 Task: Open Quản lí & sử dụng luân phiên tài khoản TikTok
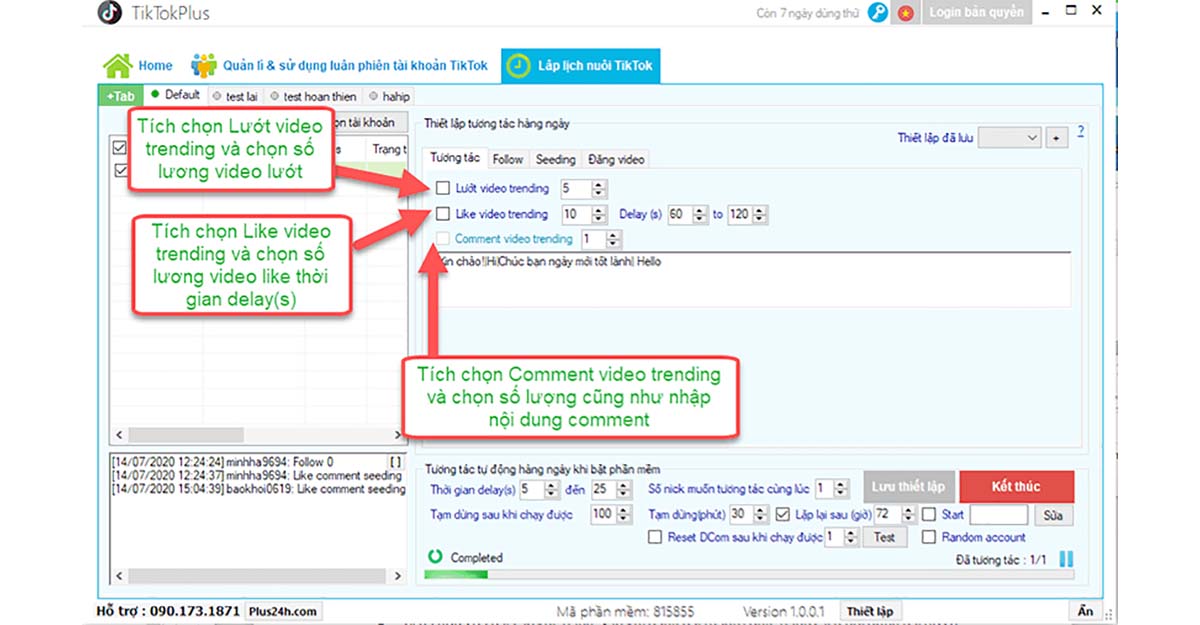click(x=340, y=66)
